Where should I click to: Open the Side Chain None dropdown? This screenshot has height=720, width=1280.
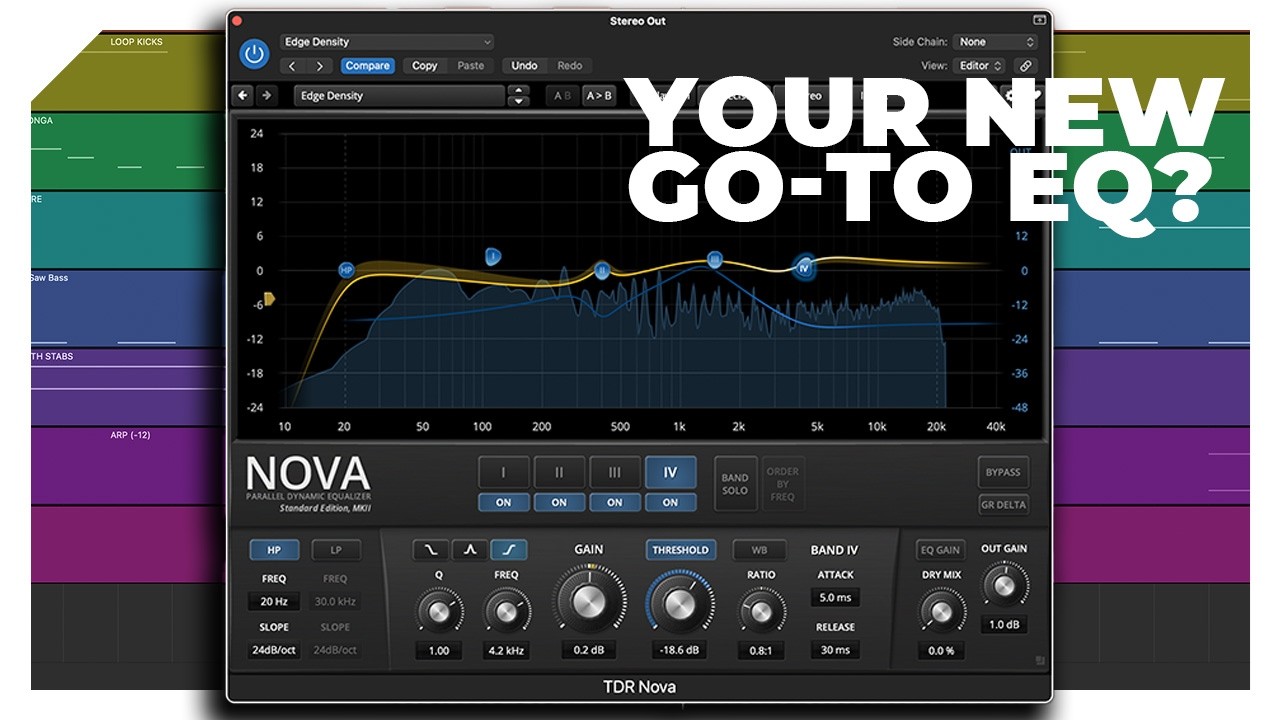pyautogui.click(x=995, y=42)
